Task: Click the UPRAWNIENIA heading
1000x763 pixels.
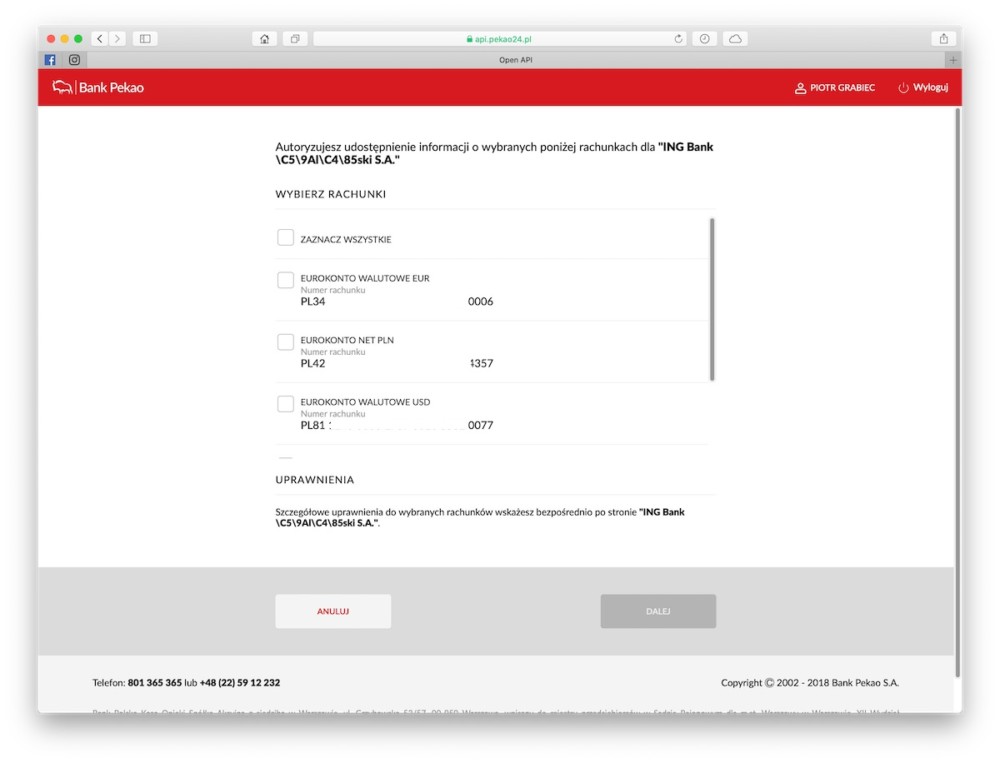Action: click(314, 480)
